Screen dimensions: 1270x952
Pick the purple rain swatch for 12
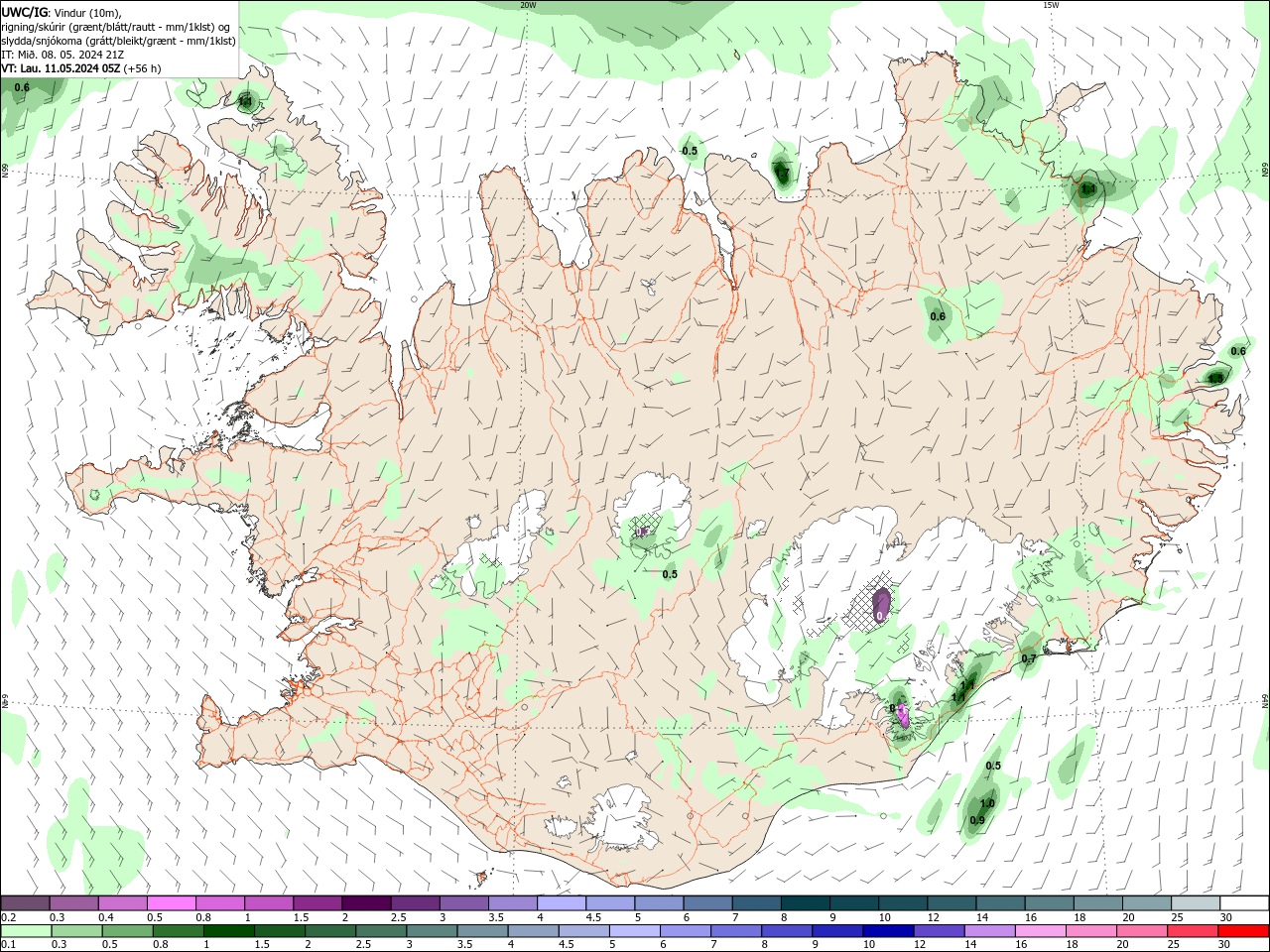938,931
